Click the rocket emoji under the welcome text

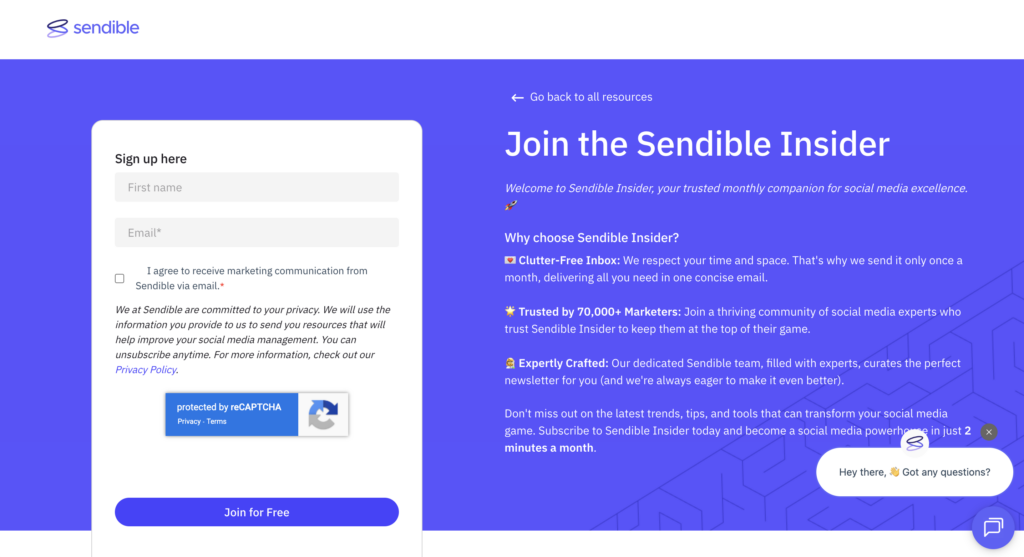pyautogui.click(x=511, y=206)
